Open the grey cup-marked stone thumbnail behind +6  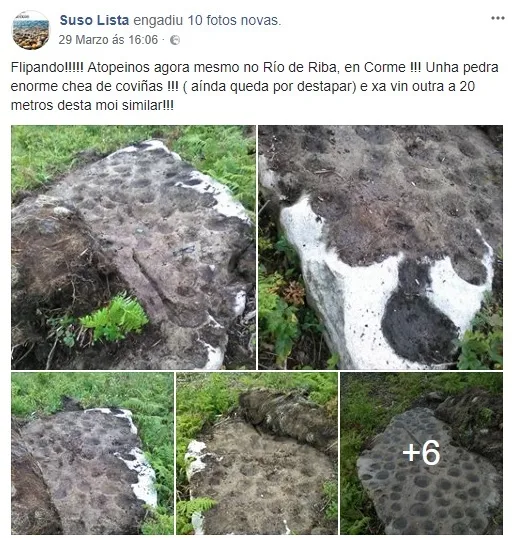point(422,453)
